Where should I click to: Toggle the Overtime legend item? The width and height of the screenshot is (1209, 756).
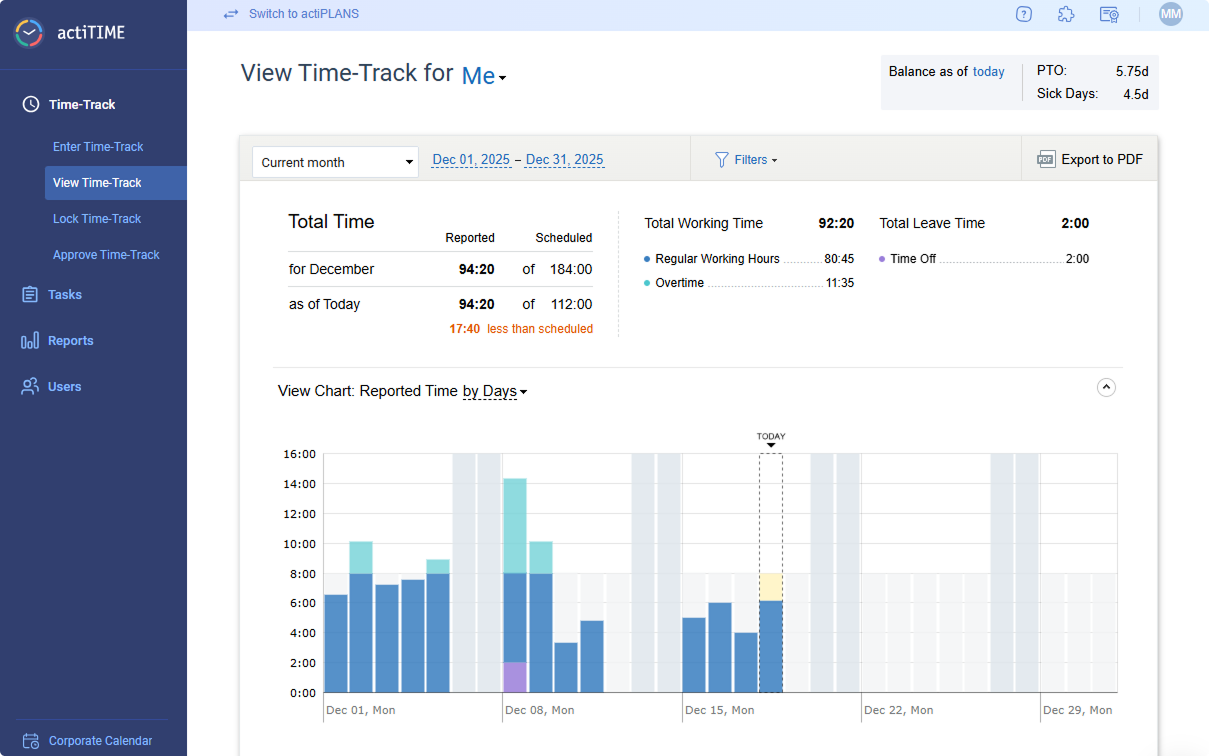tap(677, 283)
